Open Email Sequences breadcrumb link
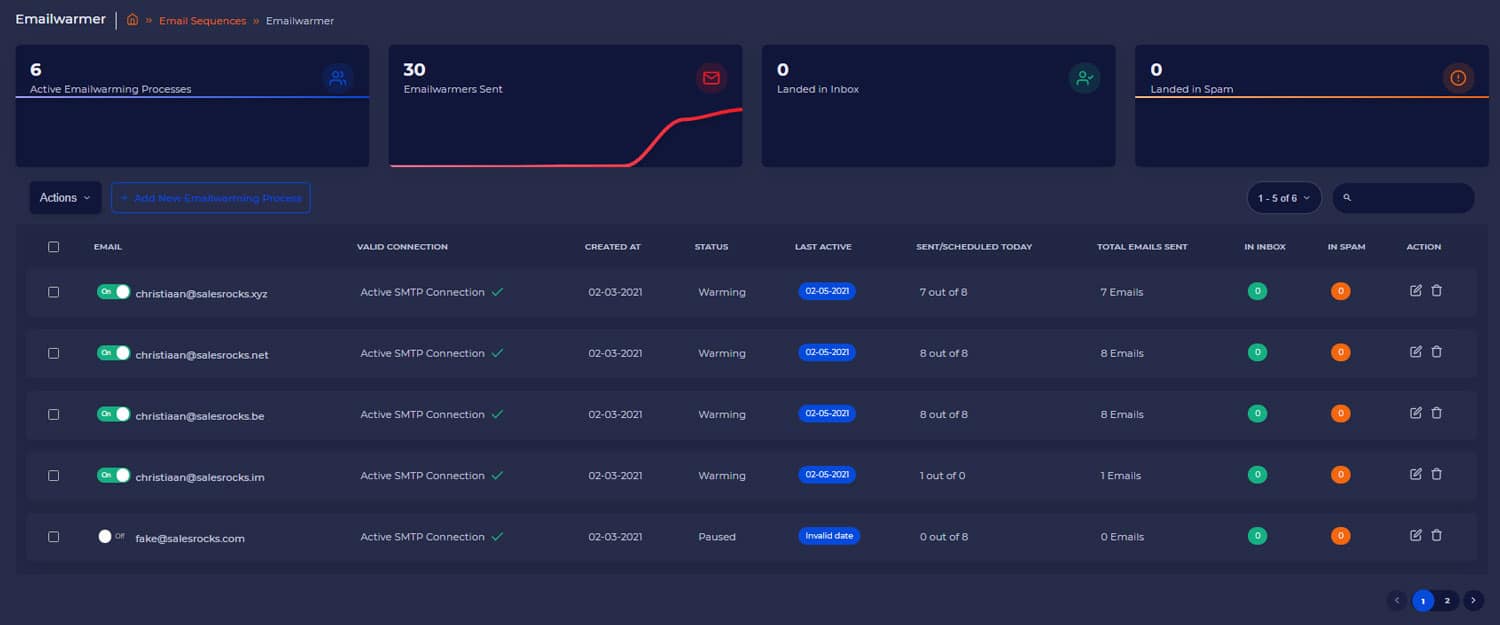 (202, 21)
